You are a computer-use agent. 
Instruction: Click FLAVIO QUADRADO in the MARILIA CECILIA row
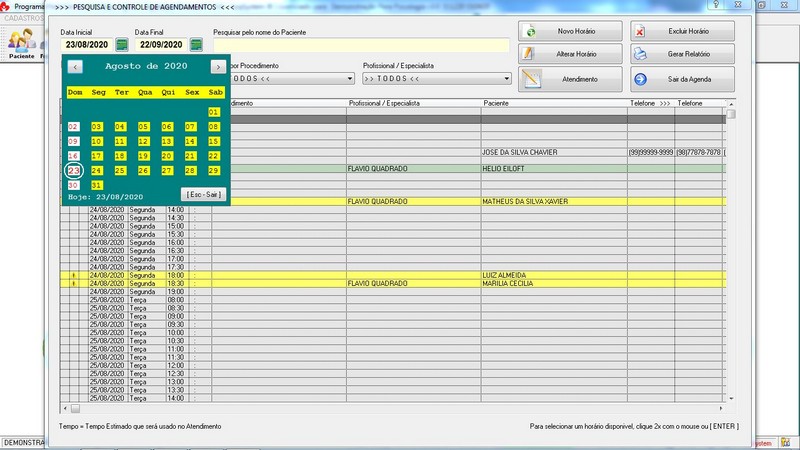tap(378, 283)
